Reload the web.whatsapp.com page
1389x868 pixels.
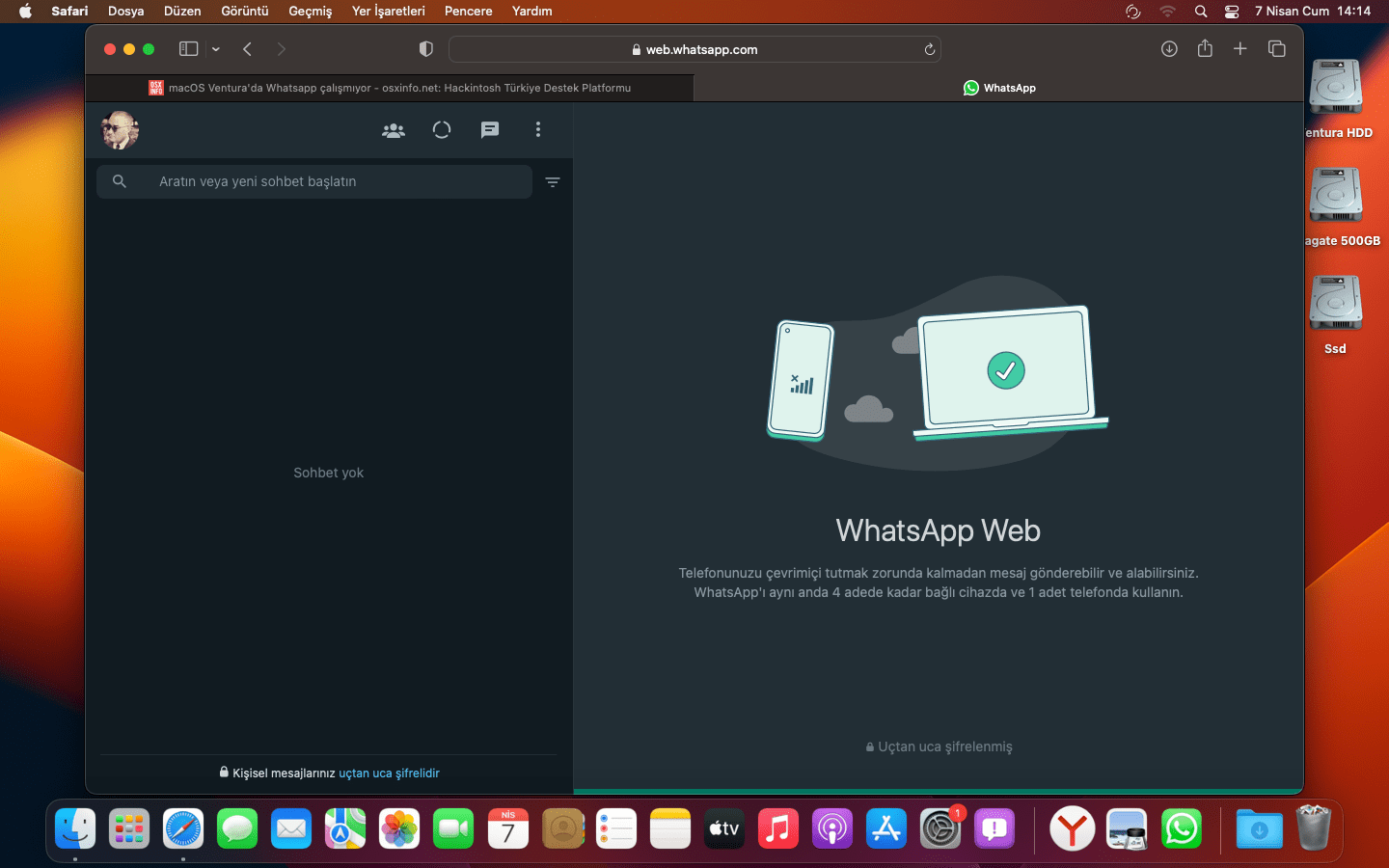(x=930, y=49)
